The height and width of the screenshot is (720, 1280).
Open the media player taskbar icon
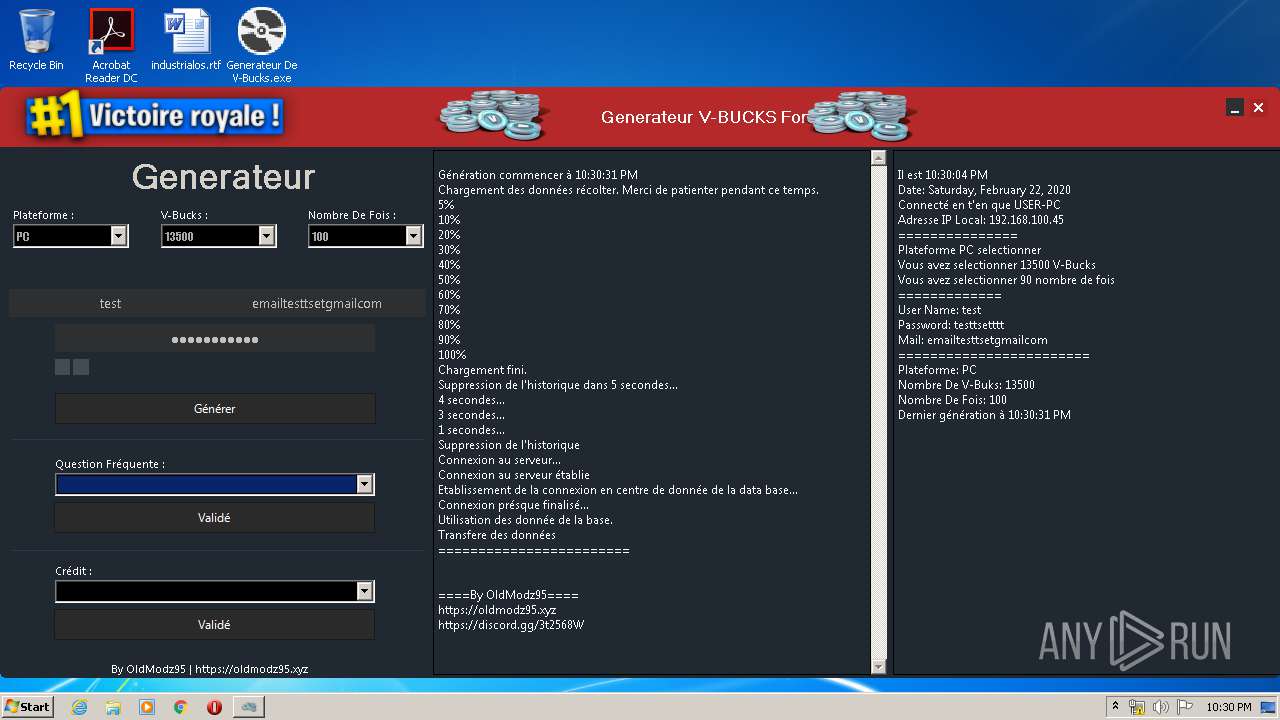(x=147, y=707)
